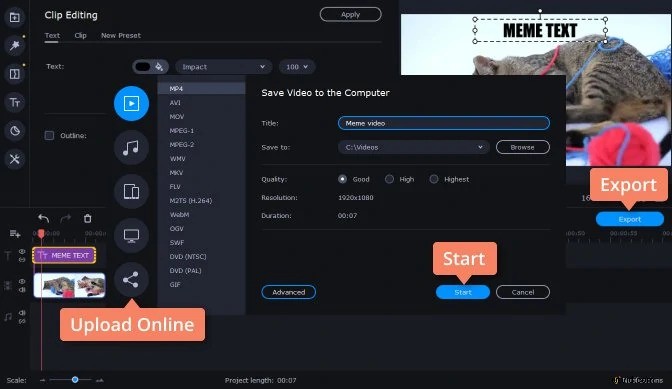Delete selected clip with trash icon
This screenshot has width=672, height=389.
pyautogui.click(x=87, y=218)
